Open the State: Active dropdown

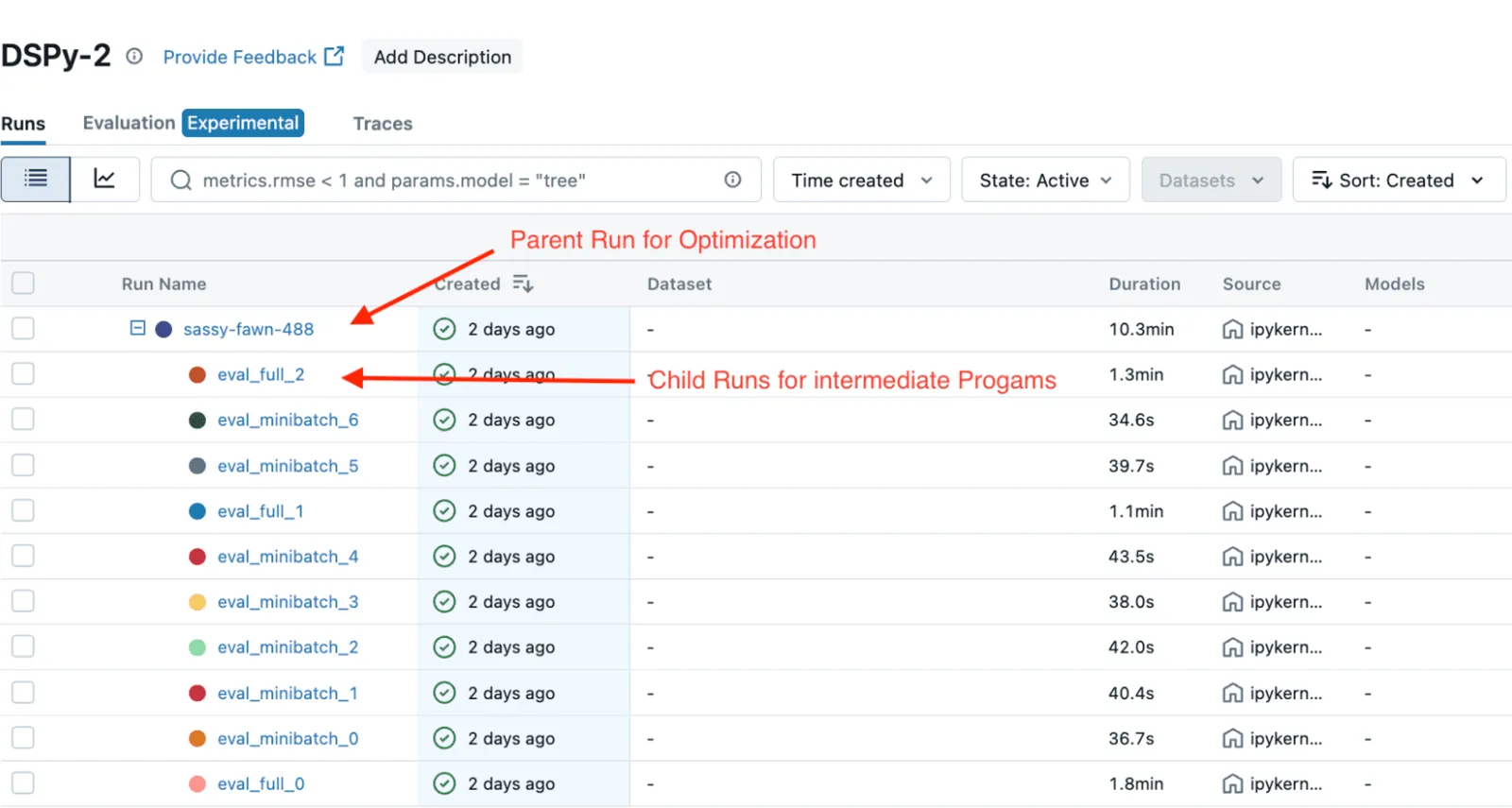(1045, 180)
